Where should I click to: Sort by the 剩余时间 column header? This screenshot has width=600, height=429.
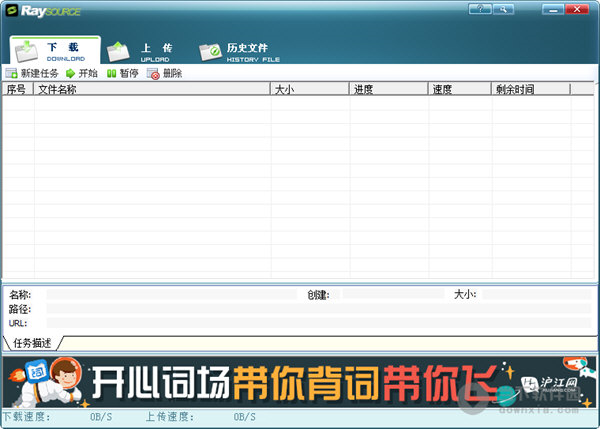point(531,89)
